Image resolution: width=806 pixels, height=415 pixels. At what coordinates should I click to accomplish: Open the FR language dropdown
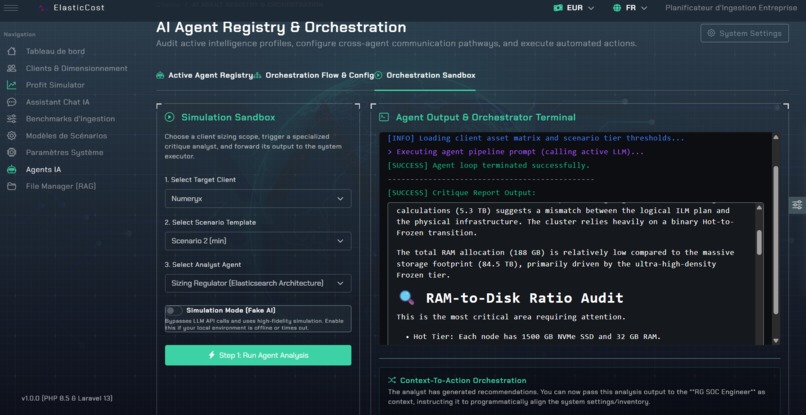coord(630,8)
